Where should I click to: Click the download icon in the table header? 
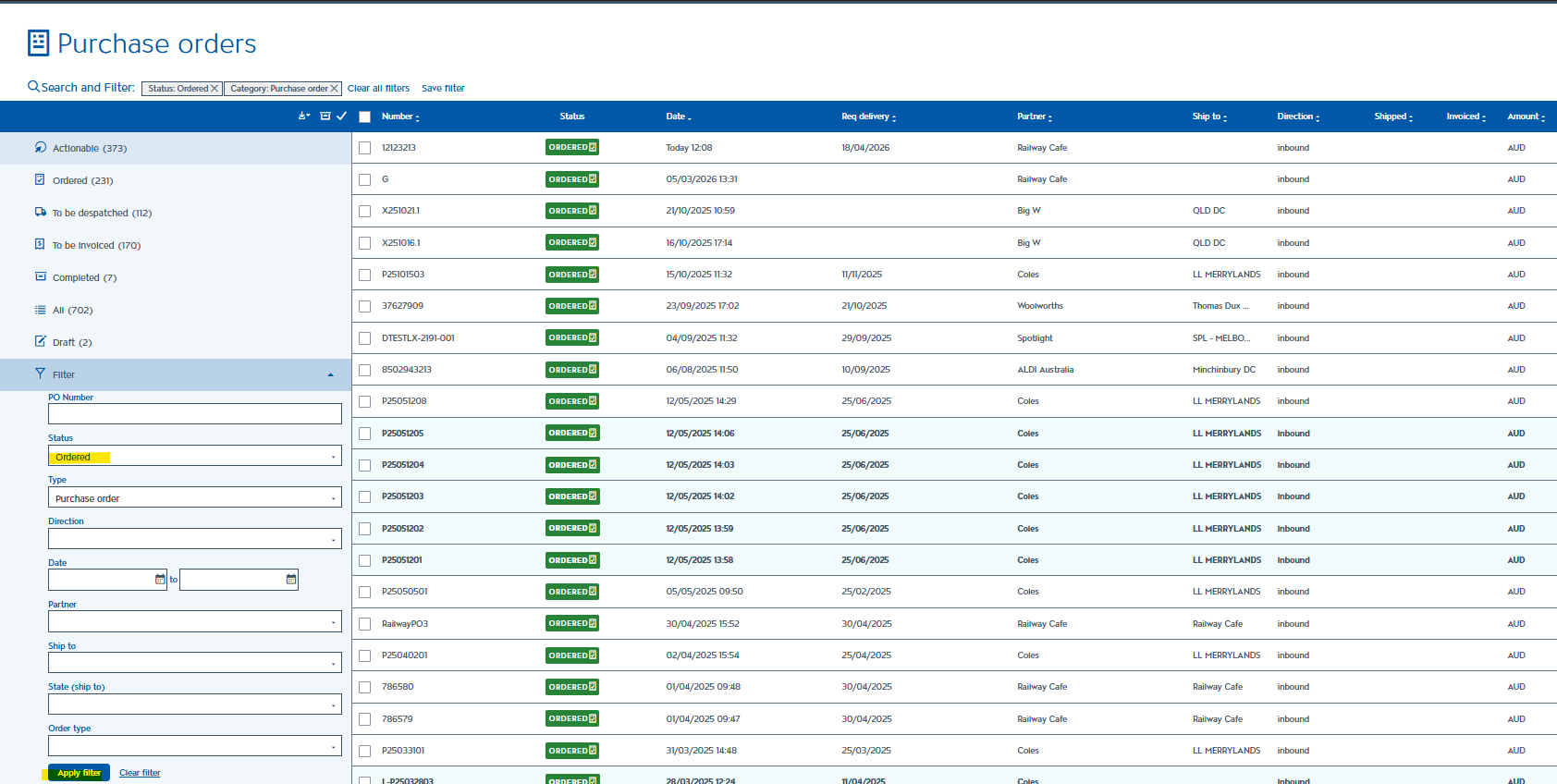coord(303,116)
